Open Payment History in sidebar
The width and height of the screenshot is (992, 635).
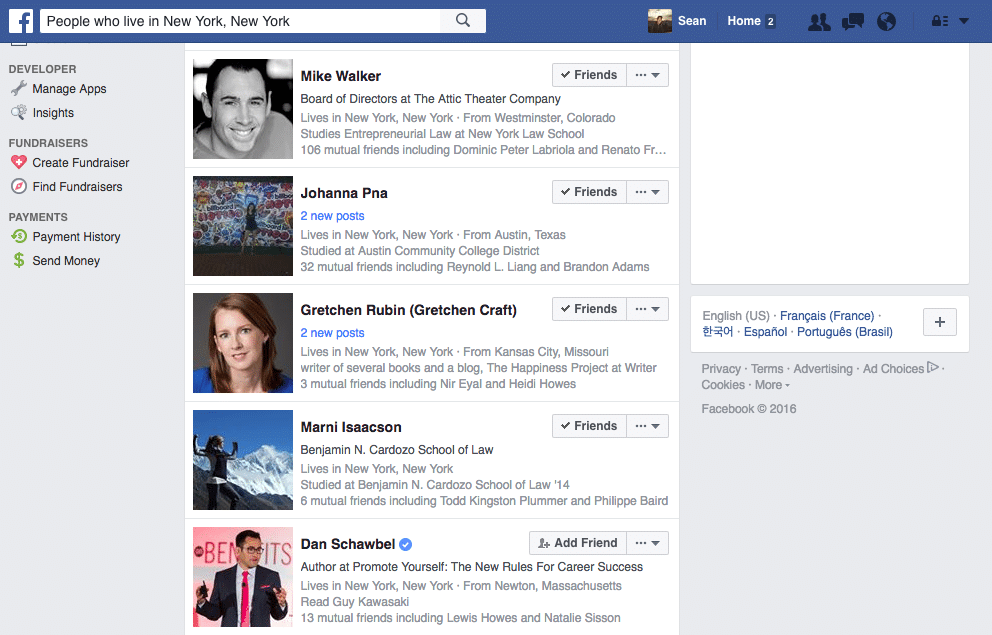[76, 237]
